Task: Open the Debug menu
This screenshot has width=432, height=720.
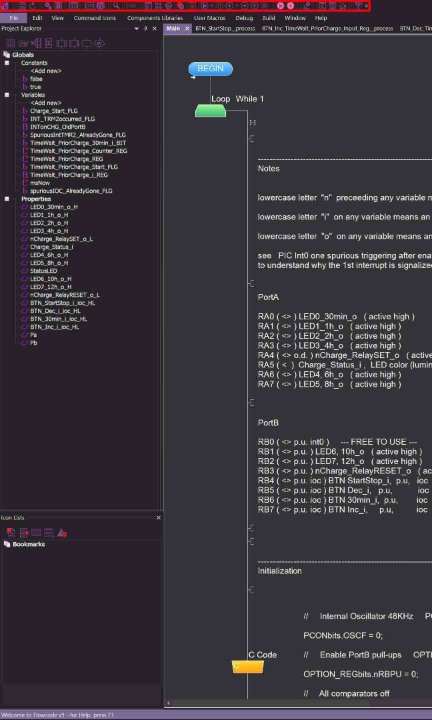Action: (244, 18)
